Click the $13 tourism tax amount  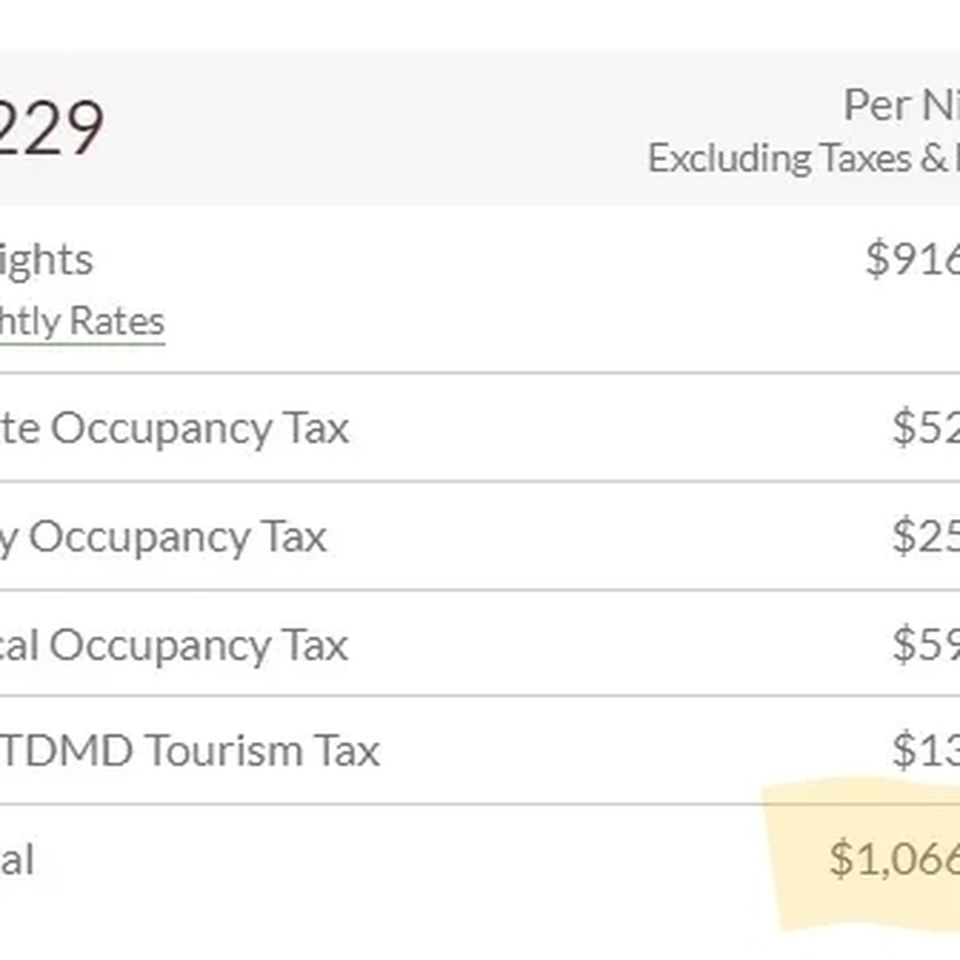[x=926, y=750]
